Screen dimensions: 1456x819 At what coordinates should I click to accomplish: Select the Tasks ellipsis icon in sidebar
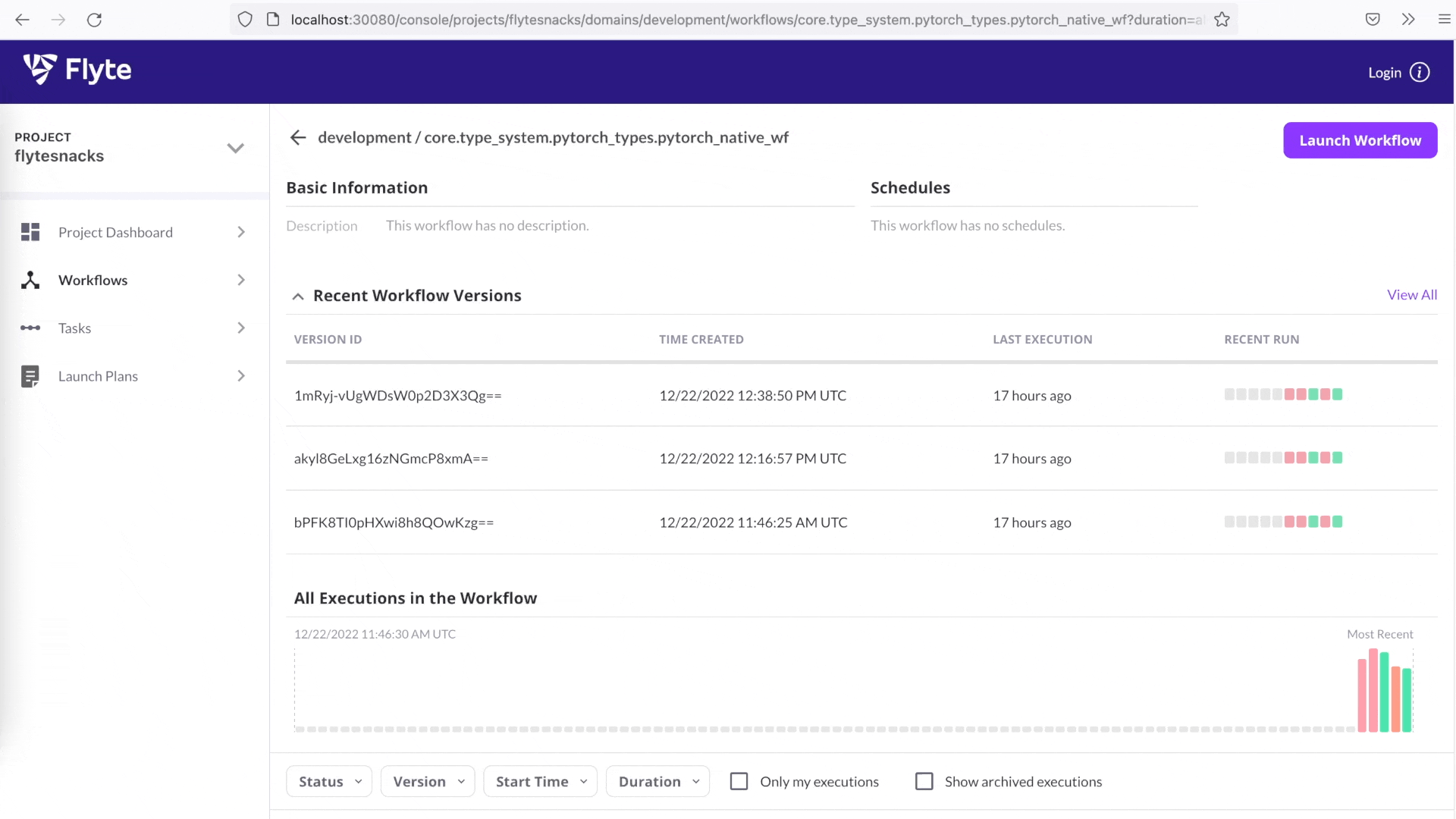[30, 328]
